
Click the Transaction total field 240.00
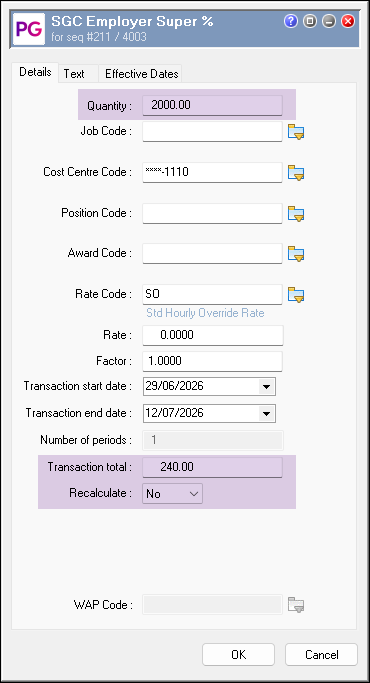click(213, 467)
